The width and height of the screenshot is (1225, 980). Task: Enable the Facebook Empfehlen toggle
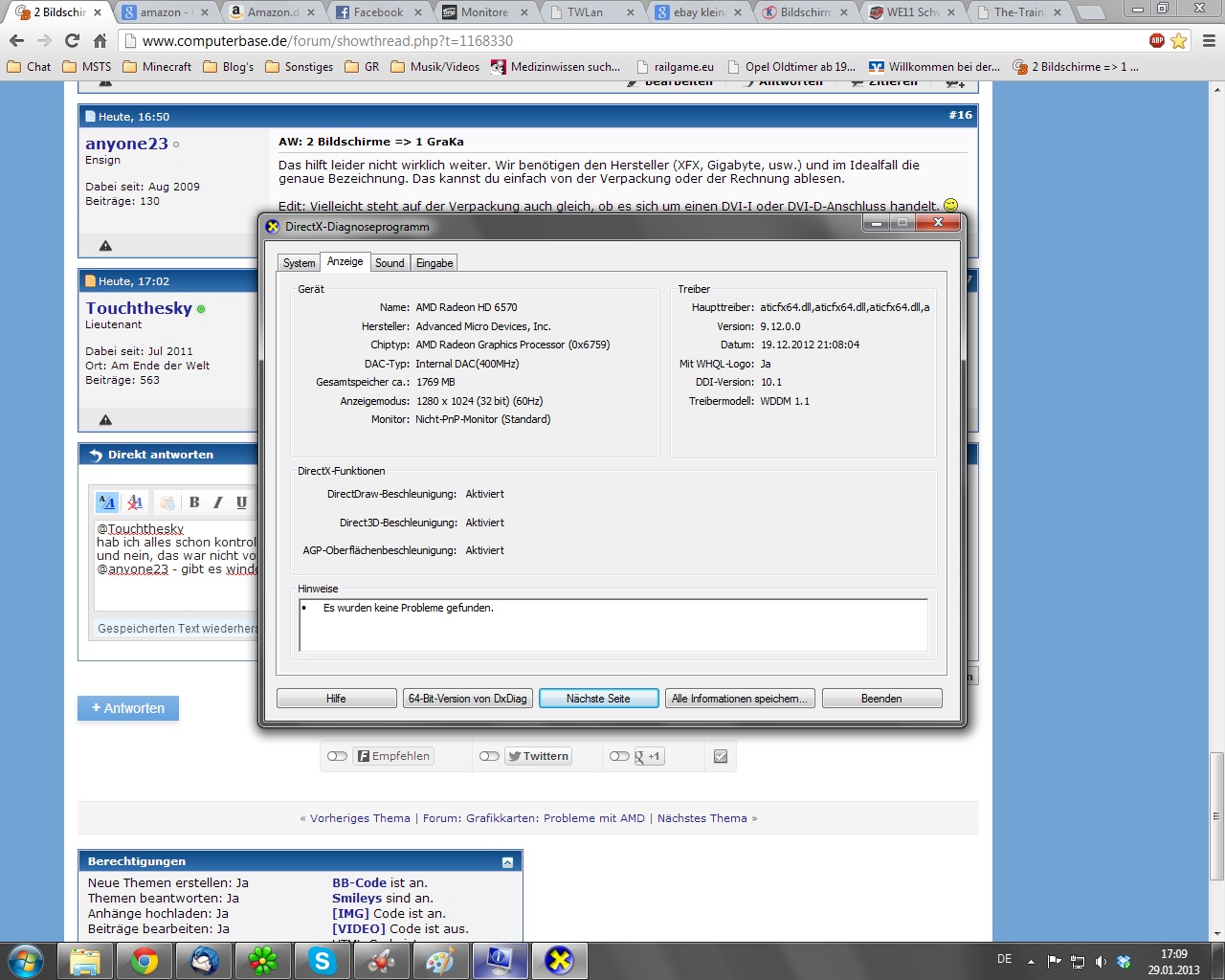[337, 756]
